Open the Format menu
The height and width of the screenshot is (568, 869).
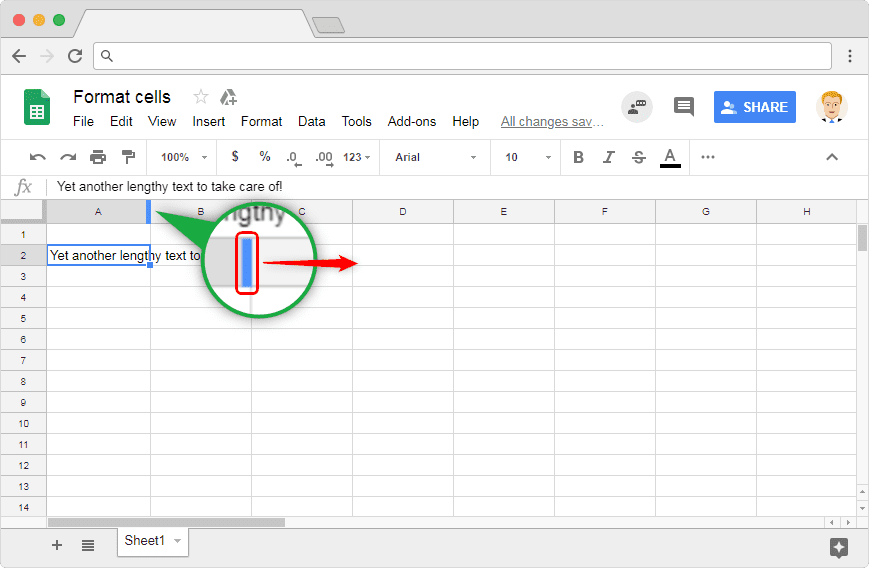[x=262, y=121]
